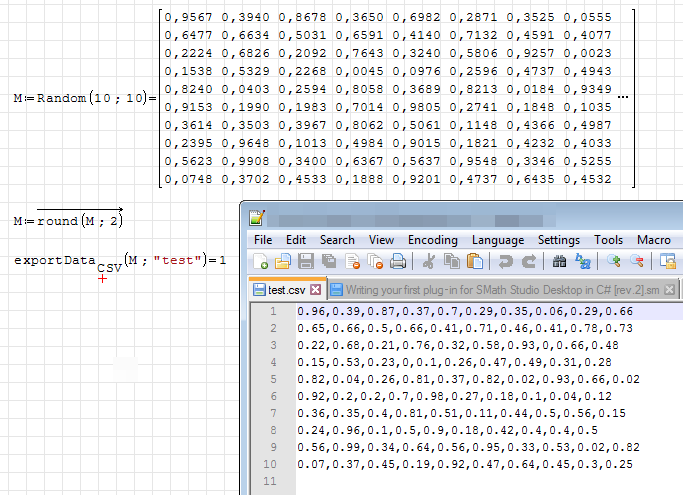Click the Print icon in toolbar
683x495 pixels.
point(397,263)
